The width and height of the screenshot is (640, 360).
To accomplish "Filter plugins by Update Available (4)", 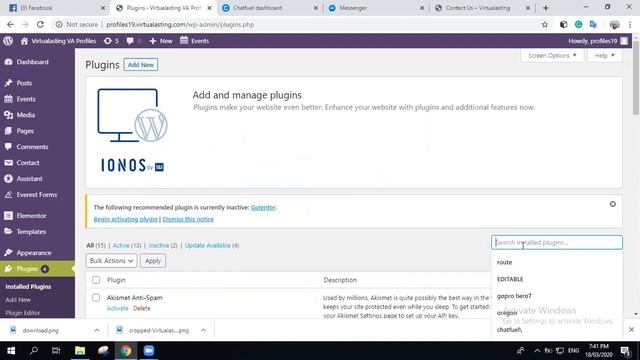I will [212, 245].
